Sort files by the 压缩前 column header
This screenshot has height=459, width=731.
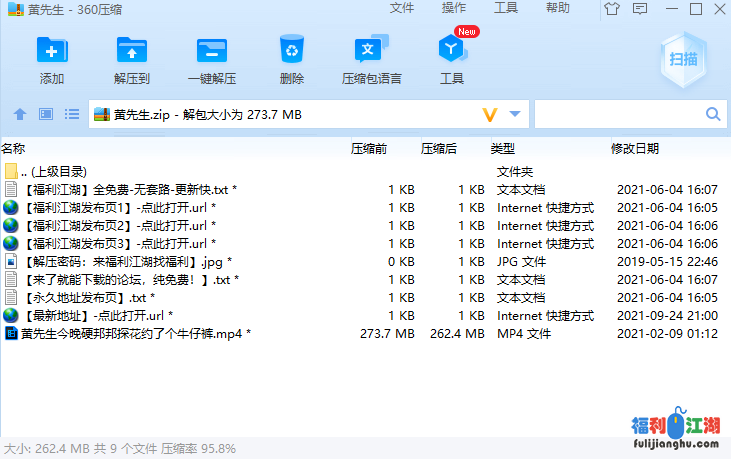point(369,148)
